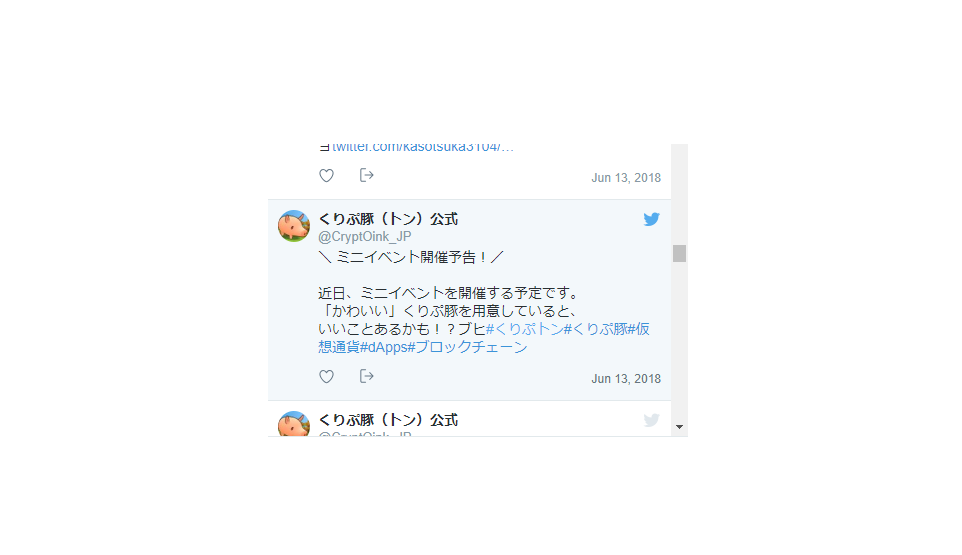Viewport: 962px width, 555px height.
Task: Open the #くりぷトン hashtag
Action: pyautogui.click(x=525, y=329)
